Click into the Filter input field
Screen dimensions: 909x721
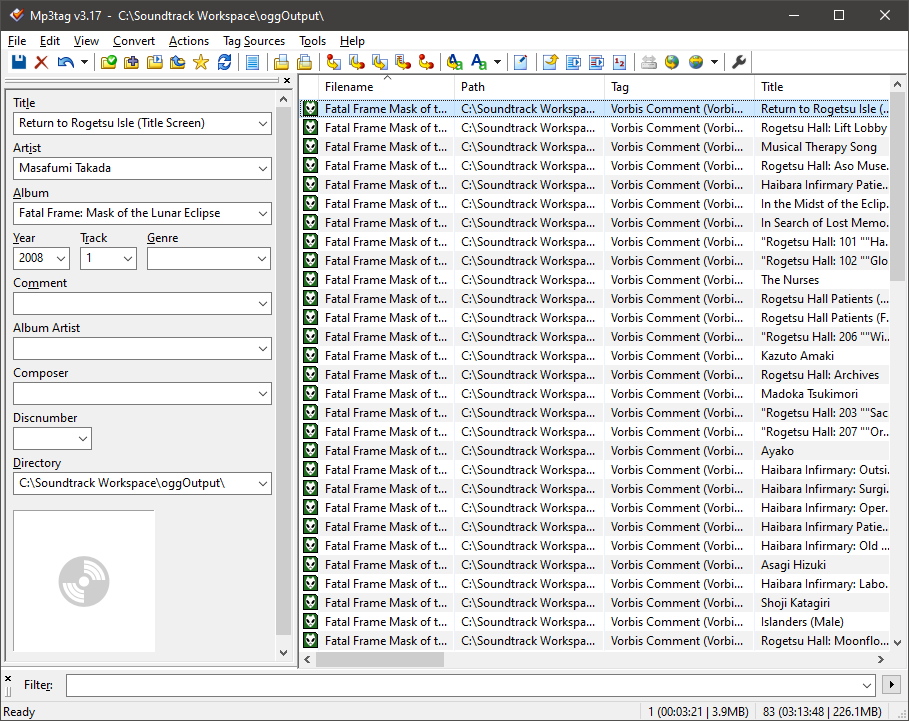(470, 685)
